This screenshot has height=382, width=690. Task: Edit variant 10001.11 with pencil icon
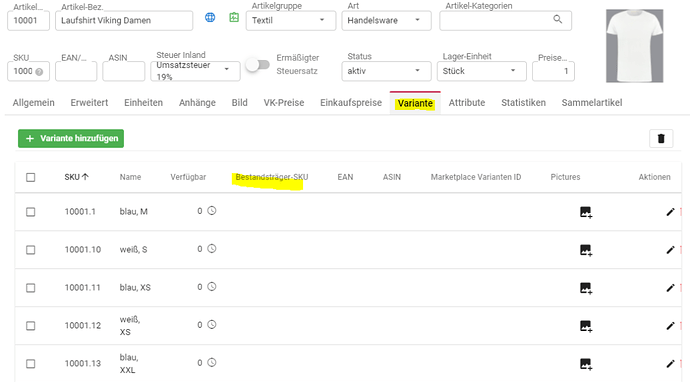click(x=670, y=288)
